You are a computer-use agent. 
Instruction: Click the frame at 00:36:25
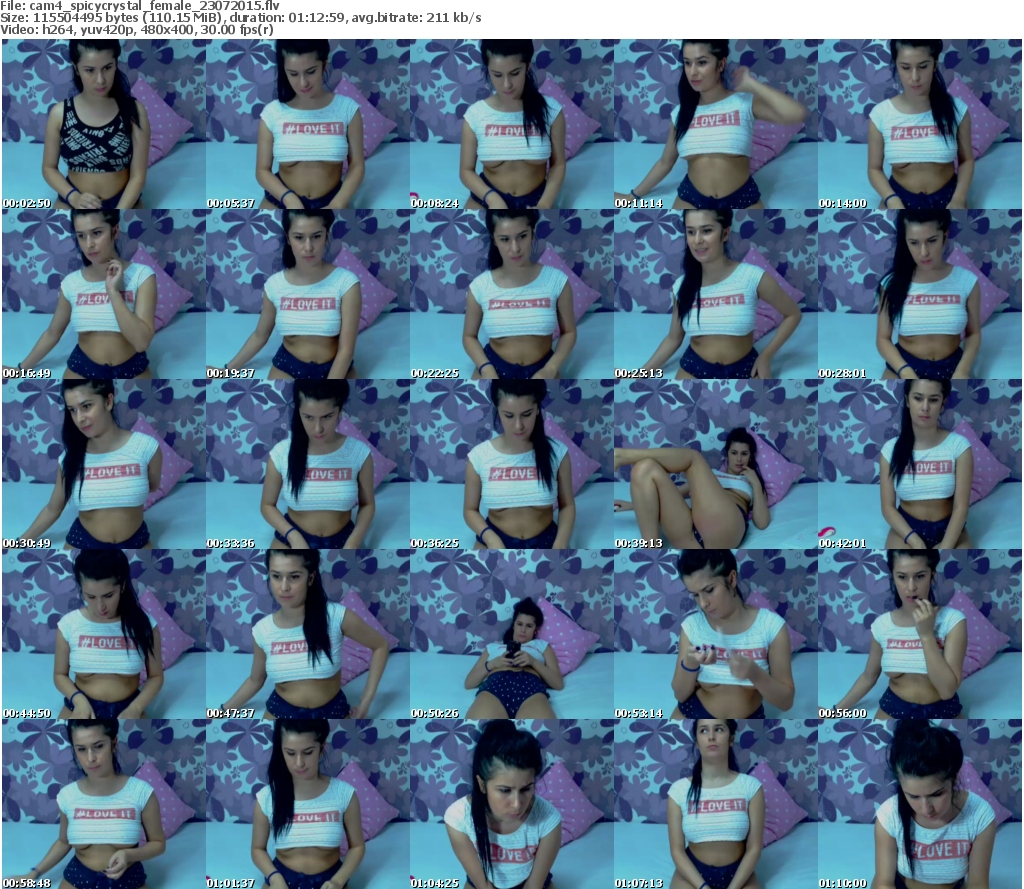pos(511,464)
